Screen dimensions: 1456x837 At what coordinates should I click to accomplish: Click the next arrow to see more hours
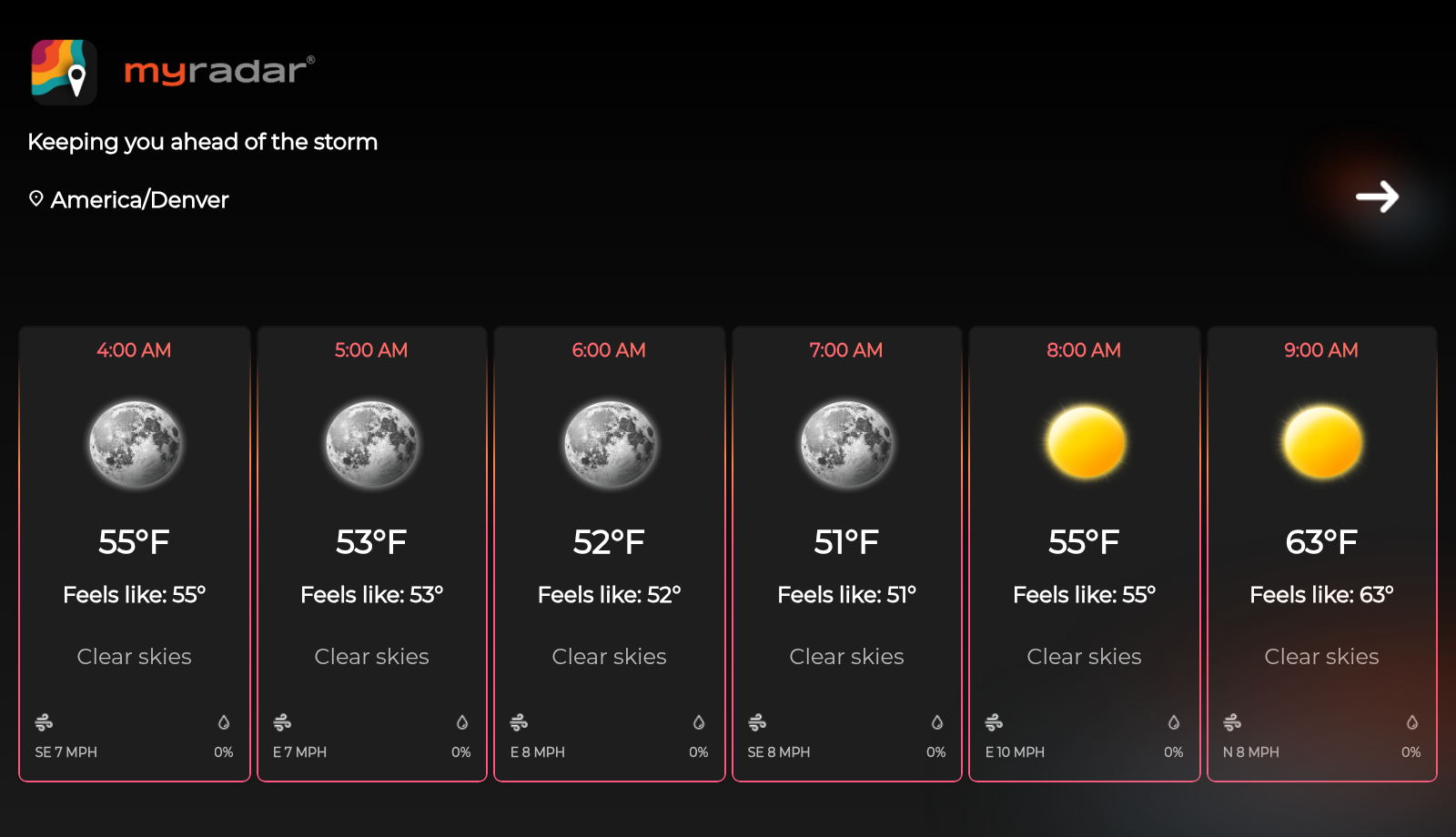click(1377, 197)
